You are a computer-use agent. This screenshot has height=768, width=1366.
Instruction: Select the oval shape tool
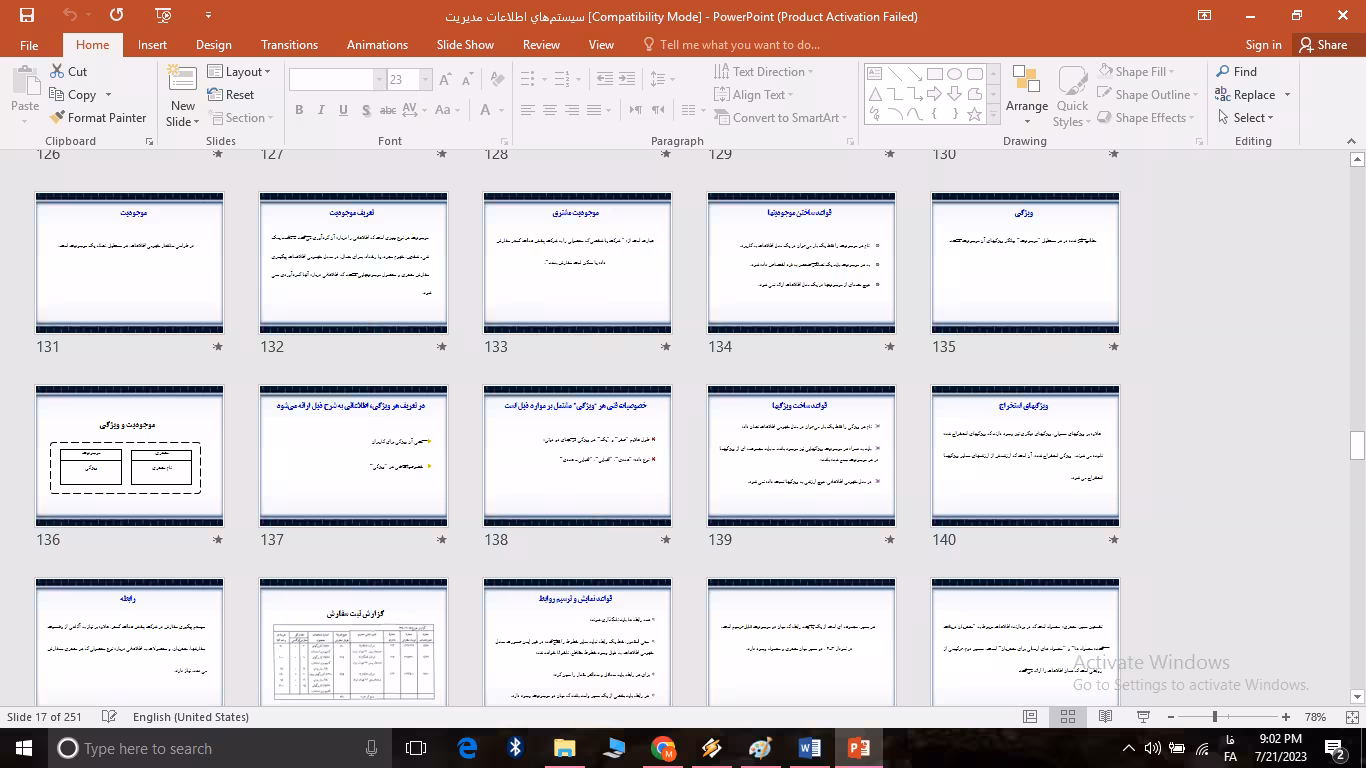coord(953,73)
